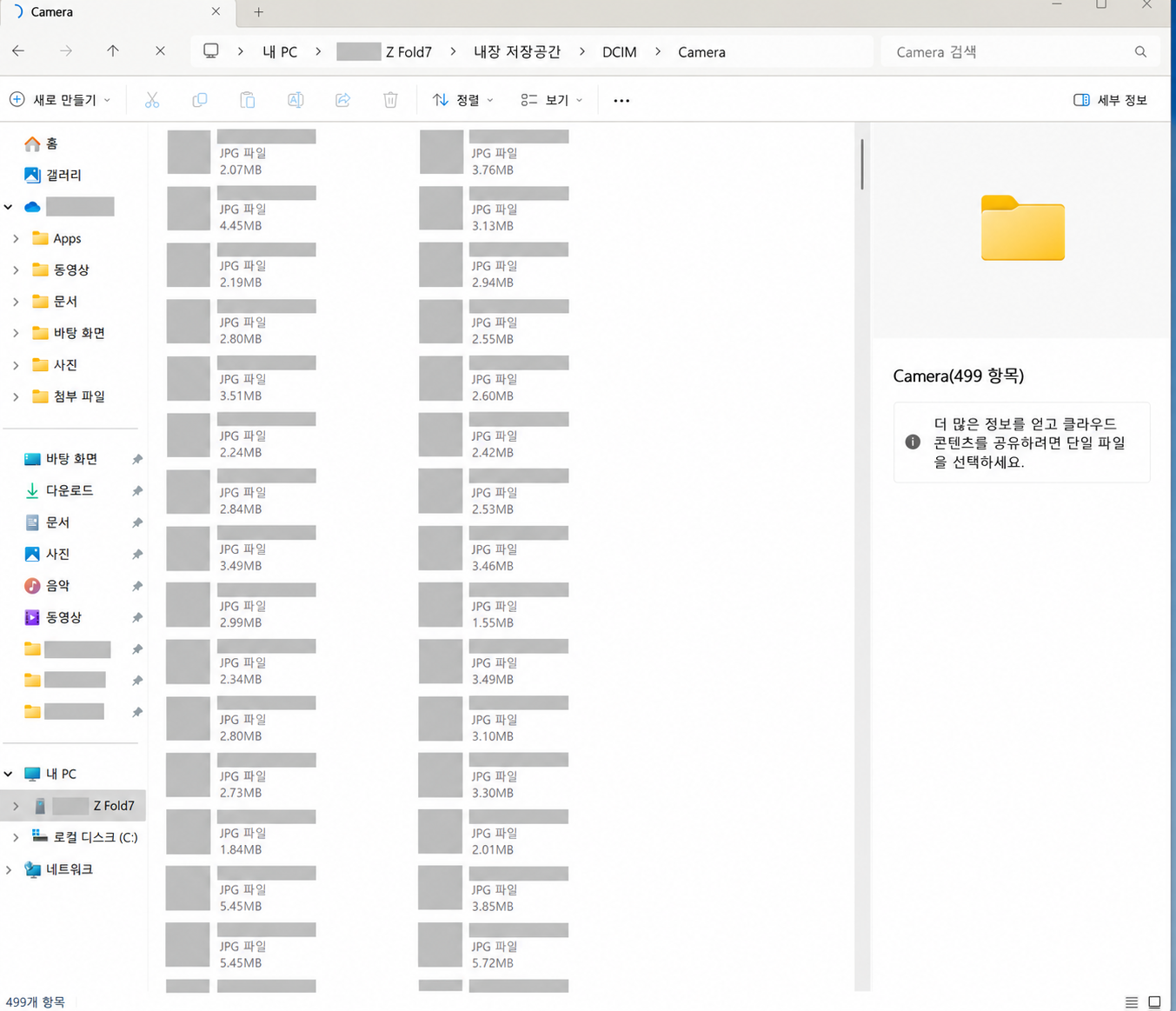Select Z Fold7 device in sidebar
Image resolution: width=1176 pixels, height=1011 pixels.
[x=73, y=806]
